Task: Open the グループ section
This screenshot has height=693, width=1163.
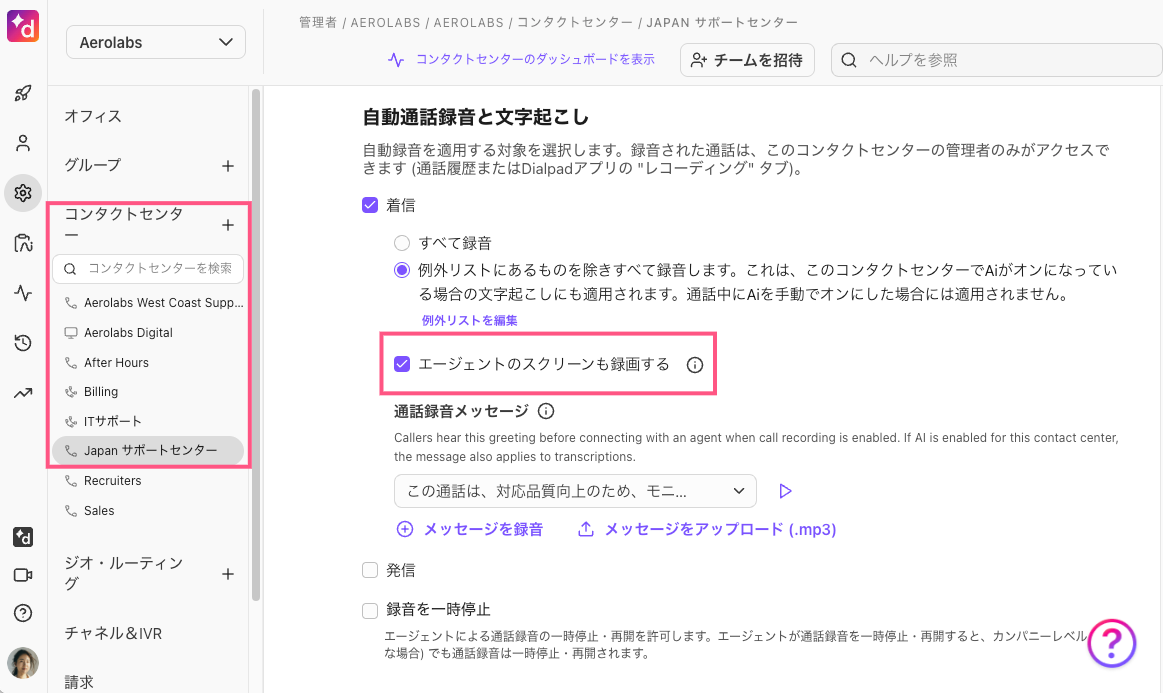Action: (x=93, y=165)
